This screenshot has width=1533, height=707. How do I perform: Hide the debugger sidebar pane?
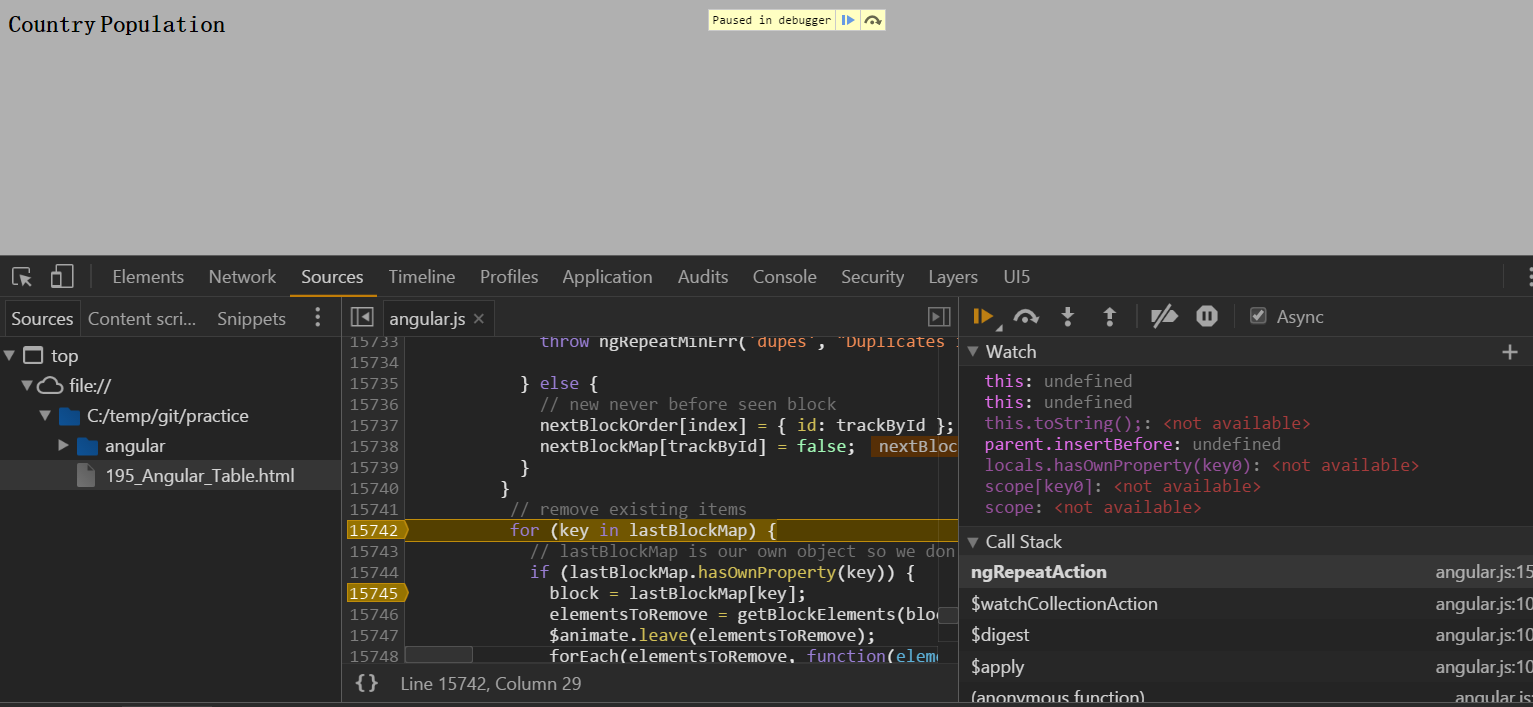pyautogui.click(x=939, y=318)
